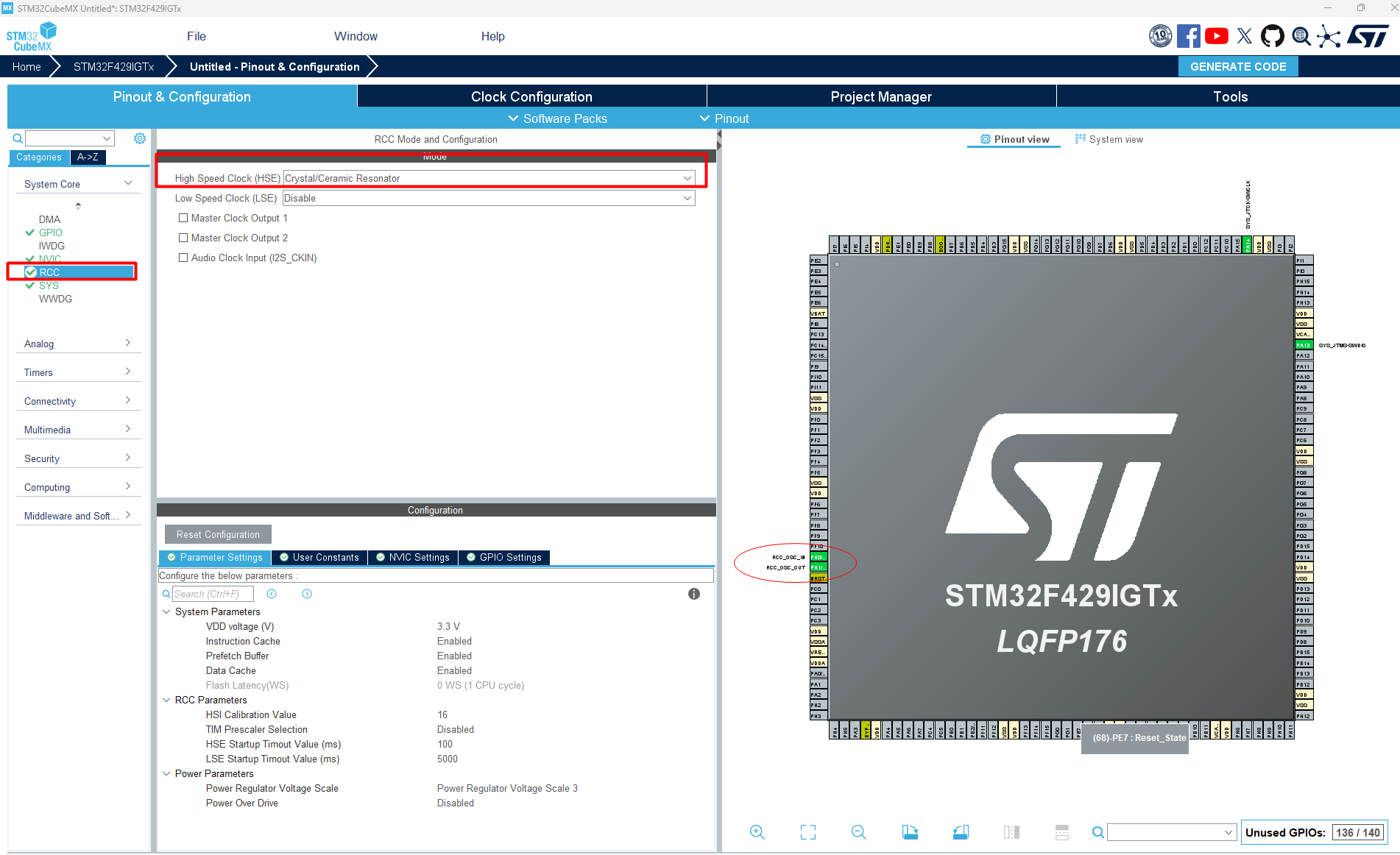
Task: Open the Low Speed Clock (LSE) dropdown
Action: (x=686, y=198)
